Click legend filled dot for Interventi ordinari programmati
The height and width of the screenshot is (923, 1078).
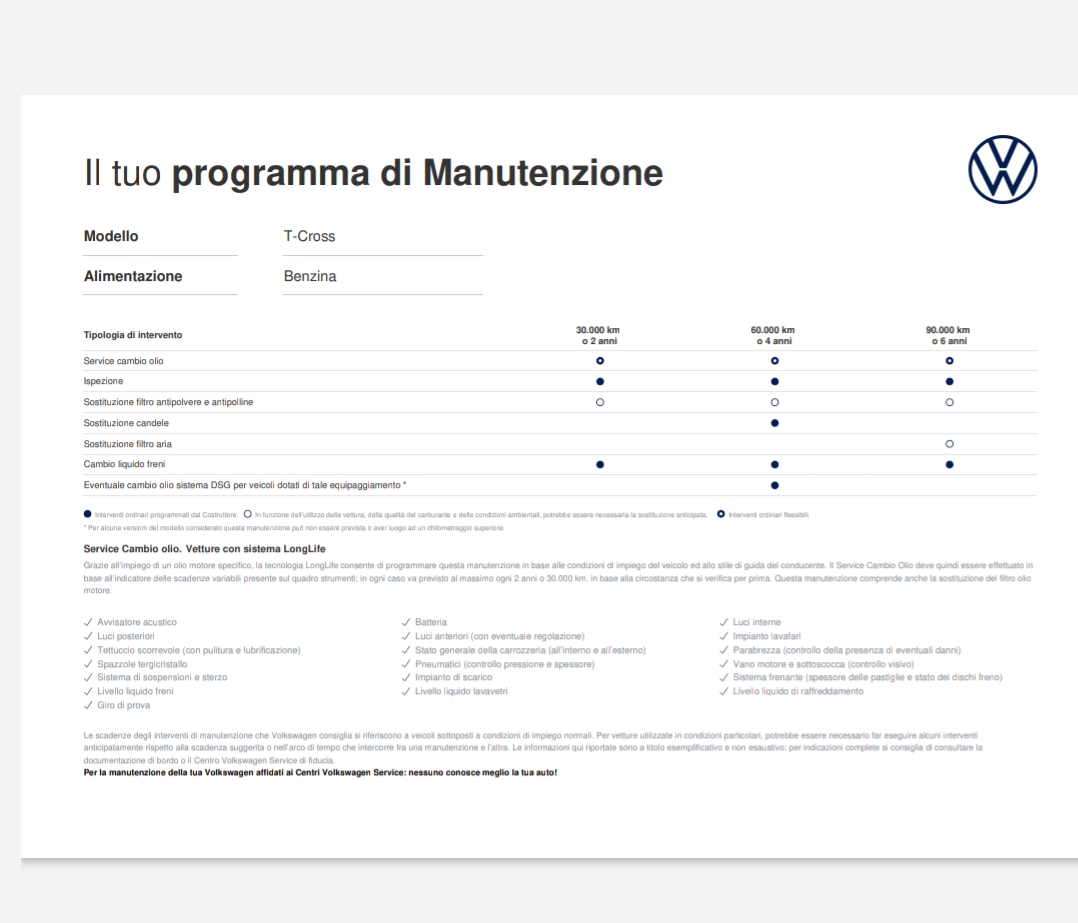[x=87, y=514]
